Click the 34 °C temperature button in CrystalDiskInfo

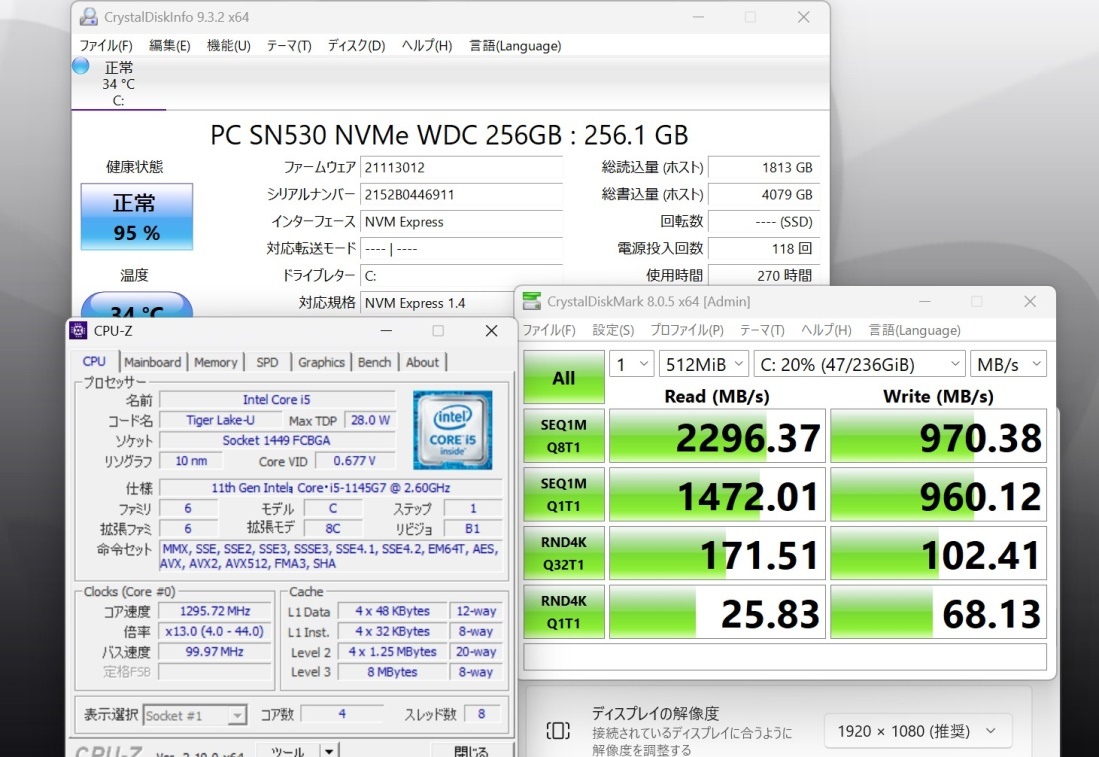point(137,305)
